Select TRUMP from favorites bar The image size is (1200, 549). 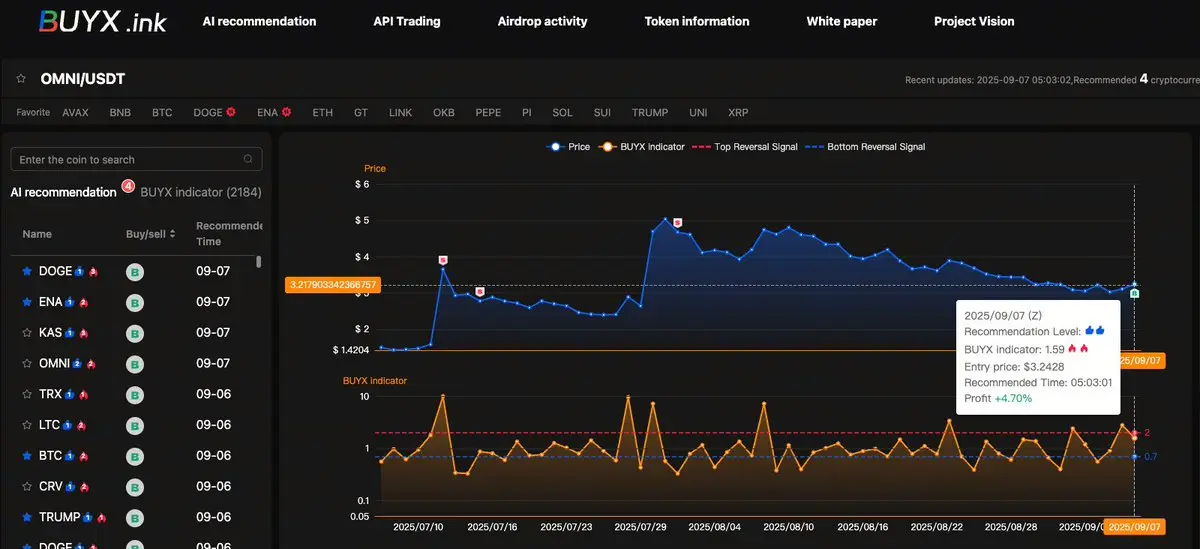[x=650, y=113]
